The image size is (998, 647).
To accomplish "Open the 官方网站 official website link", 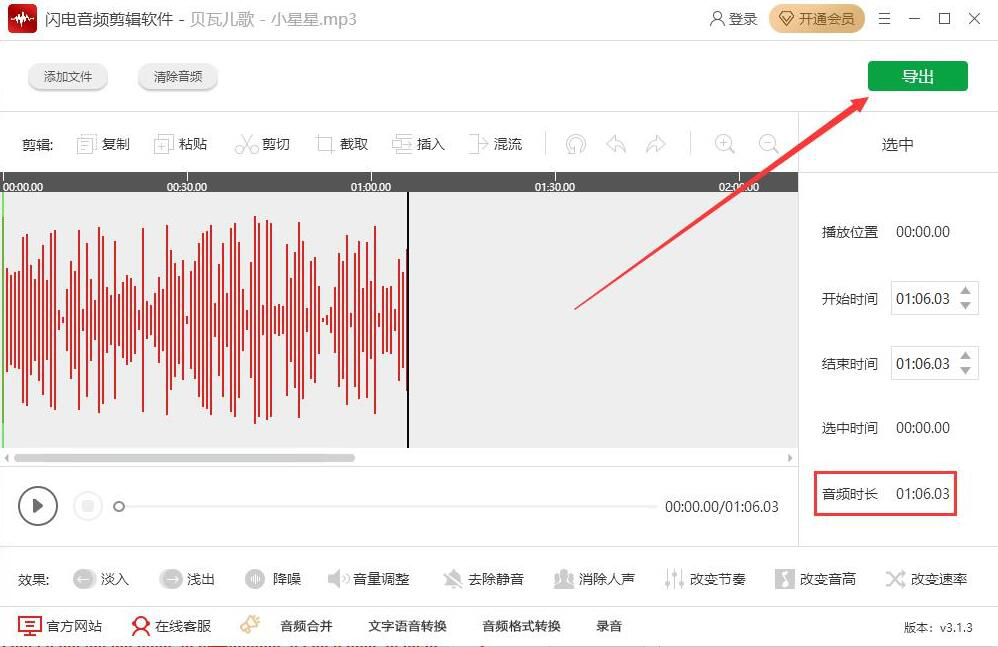I will tap(60, 626).
